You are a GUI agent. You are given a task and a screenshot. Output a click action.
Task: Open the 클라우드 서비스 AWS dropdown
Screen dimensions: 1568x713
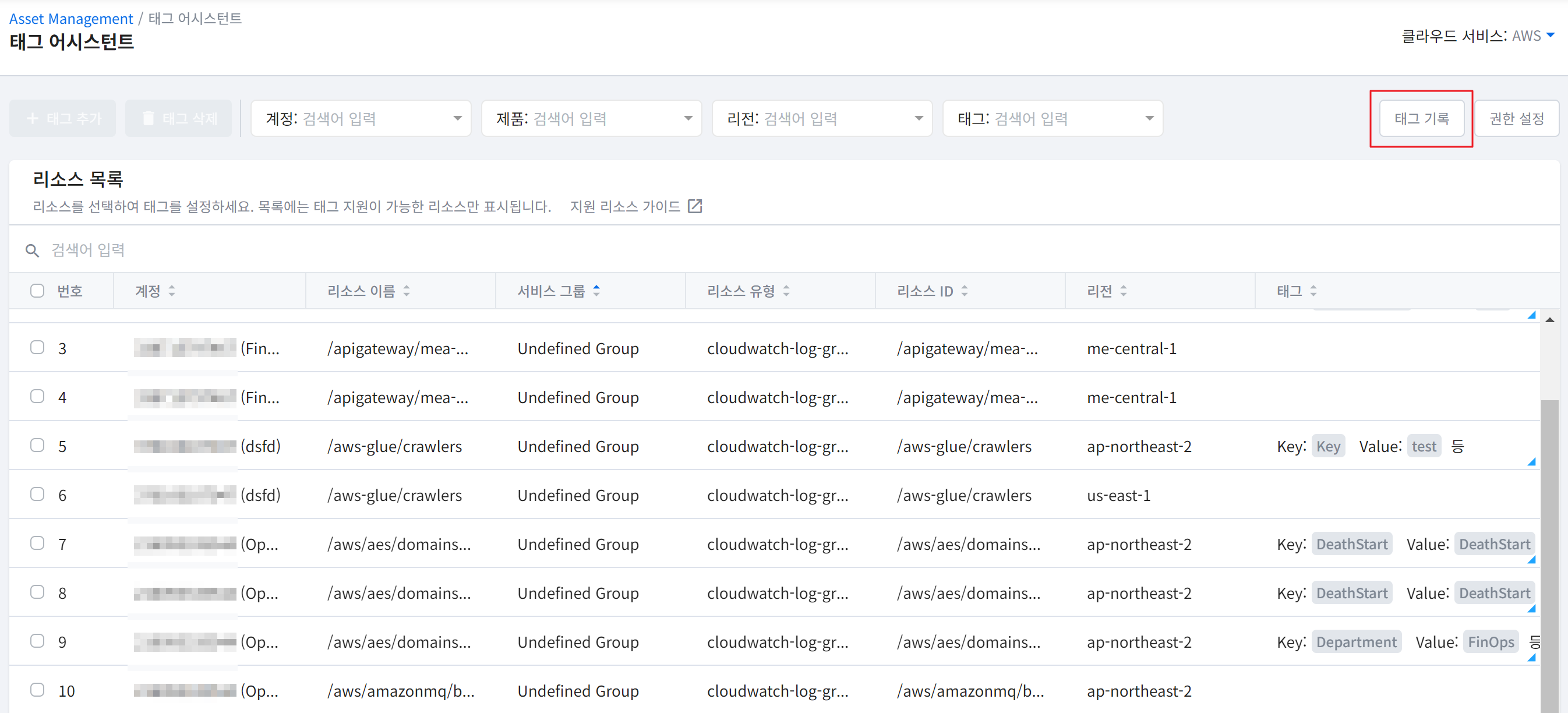(1551, 36)
